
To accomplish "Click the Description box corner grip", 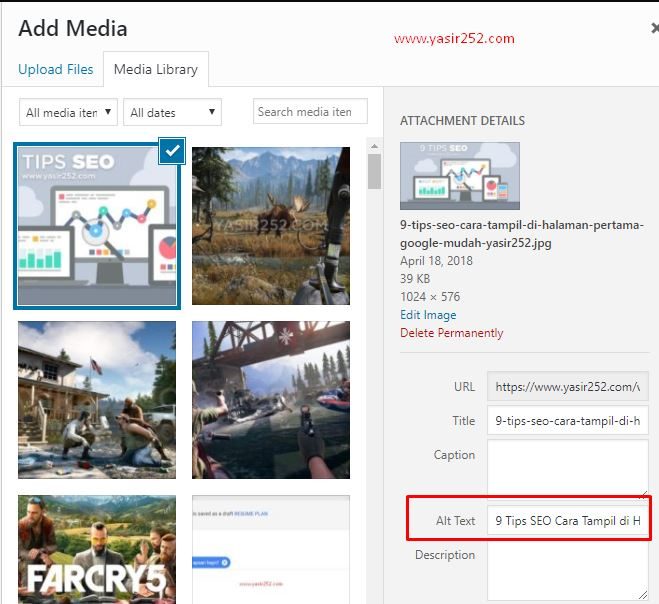I will tap(643, 595).
